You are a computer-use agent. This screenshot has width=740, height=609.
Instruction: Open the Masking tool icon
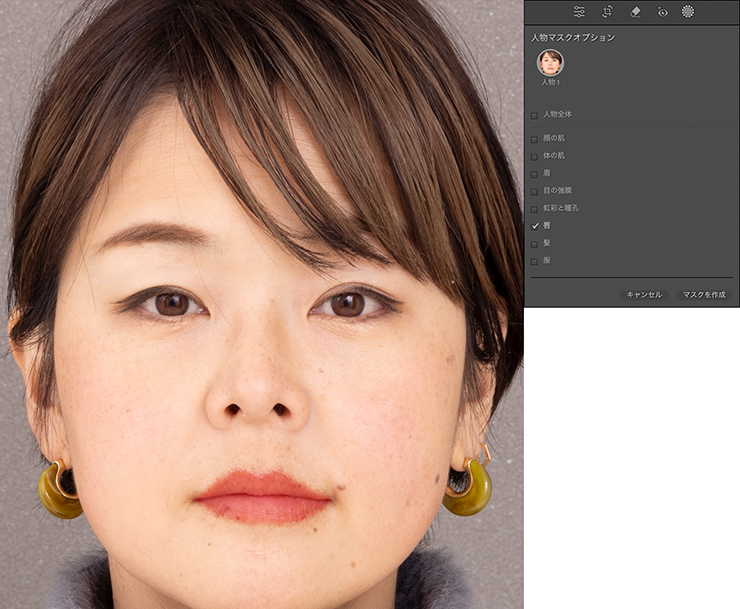click(688, 12)
